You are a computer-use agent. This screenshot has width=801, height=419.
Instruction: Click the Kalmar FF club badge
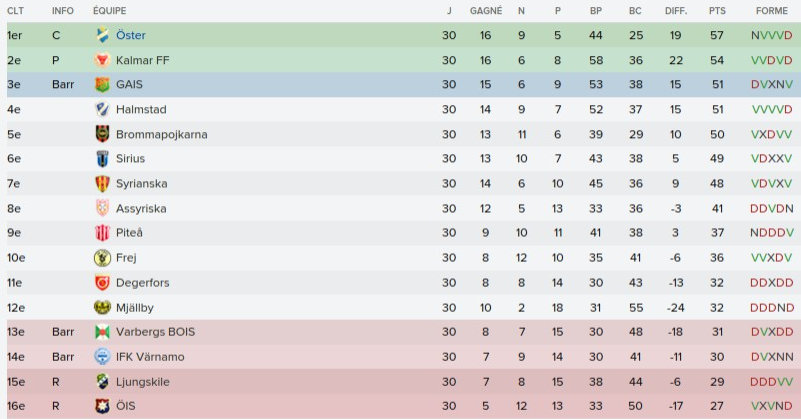102,60
